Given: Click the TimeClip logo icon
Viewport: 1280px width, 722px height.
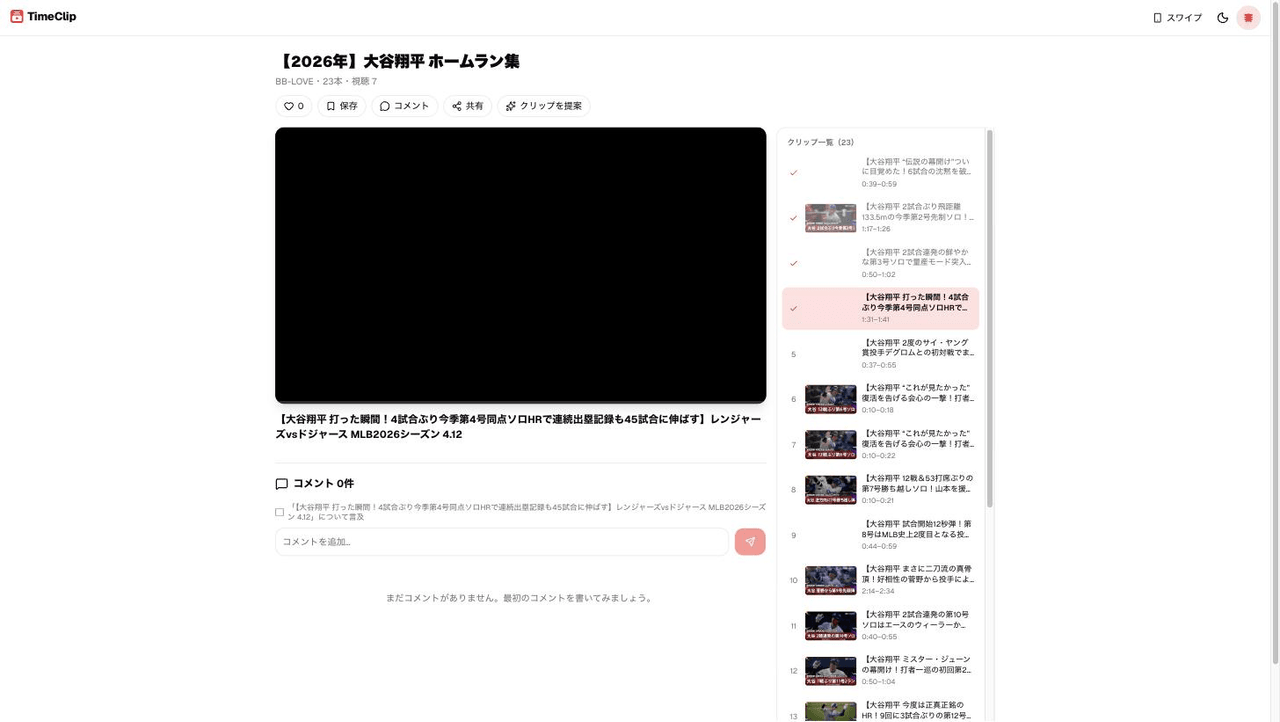Looking at the screenshot, I should [x=17, y=16].
